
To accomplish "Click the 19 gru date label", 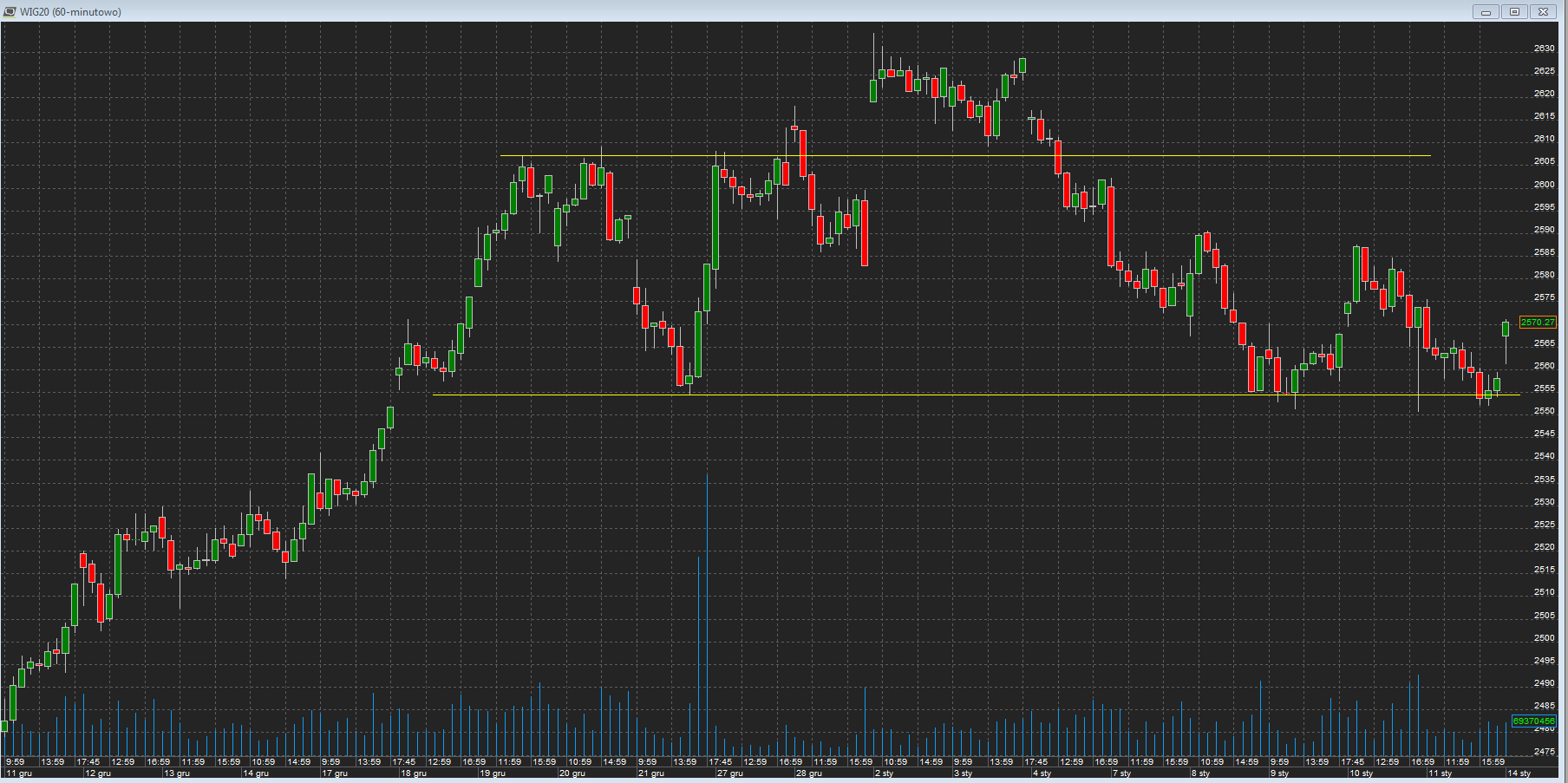I will click(493, 773).
